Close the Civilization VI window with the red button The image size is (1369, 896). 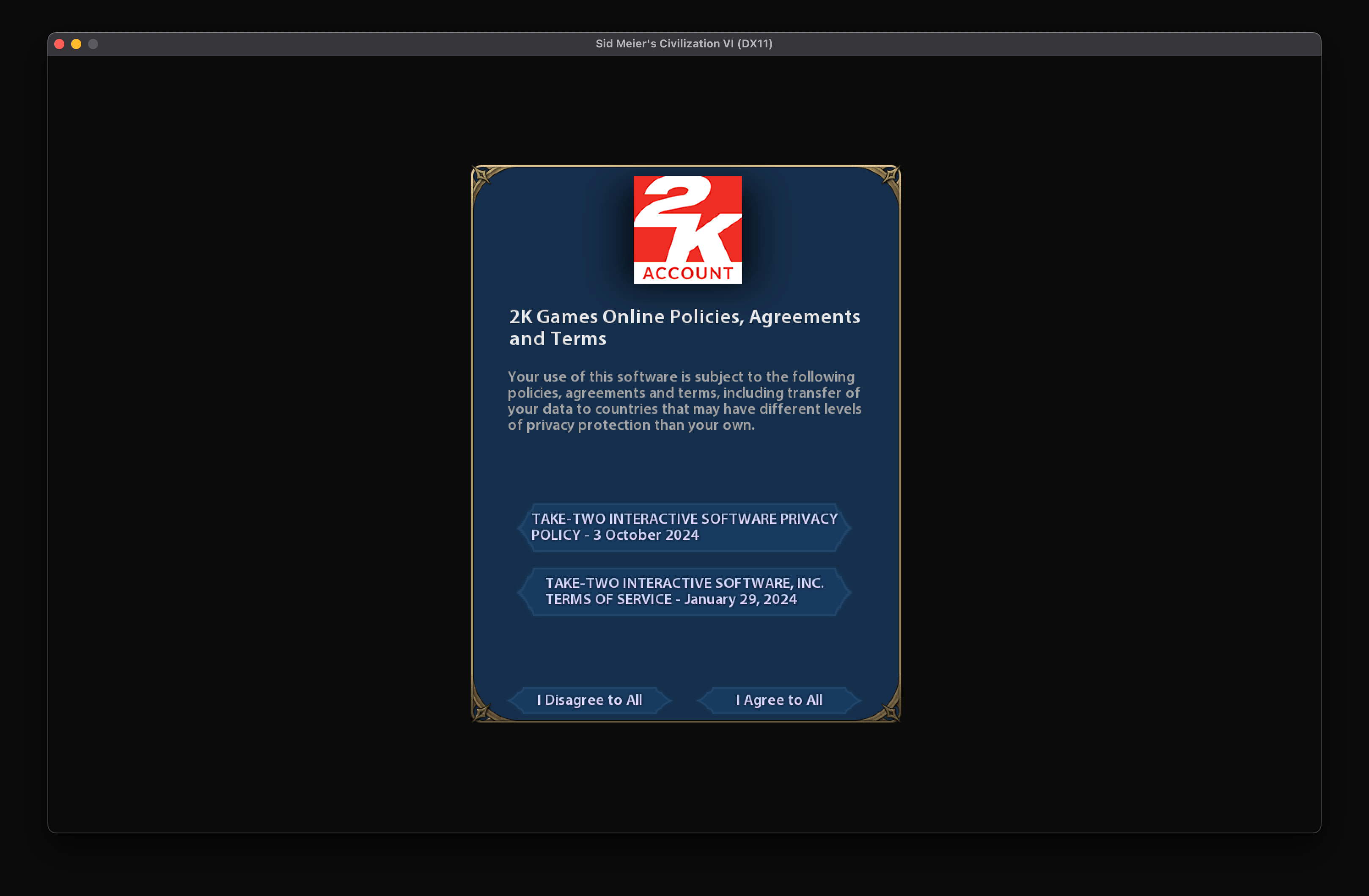tap(59, 44)
